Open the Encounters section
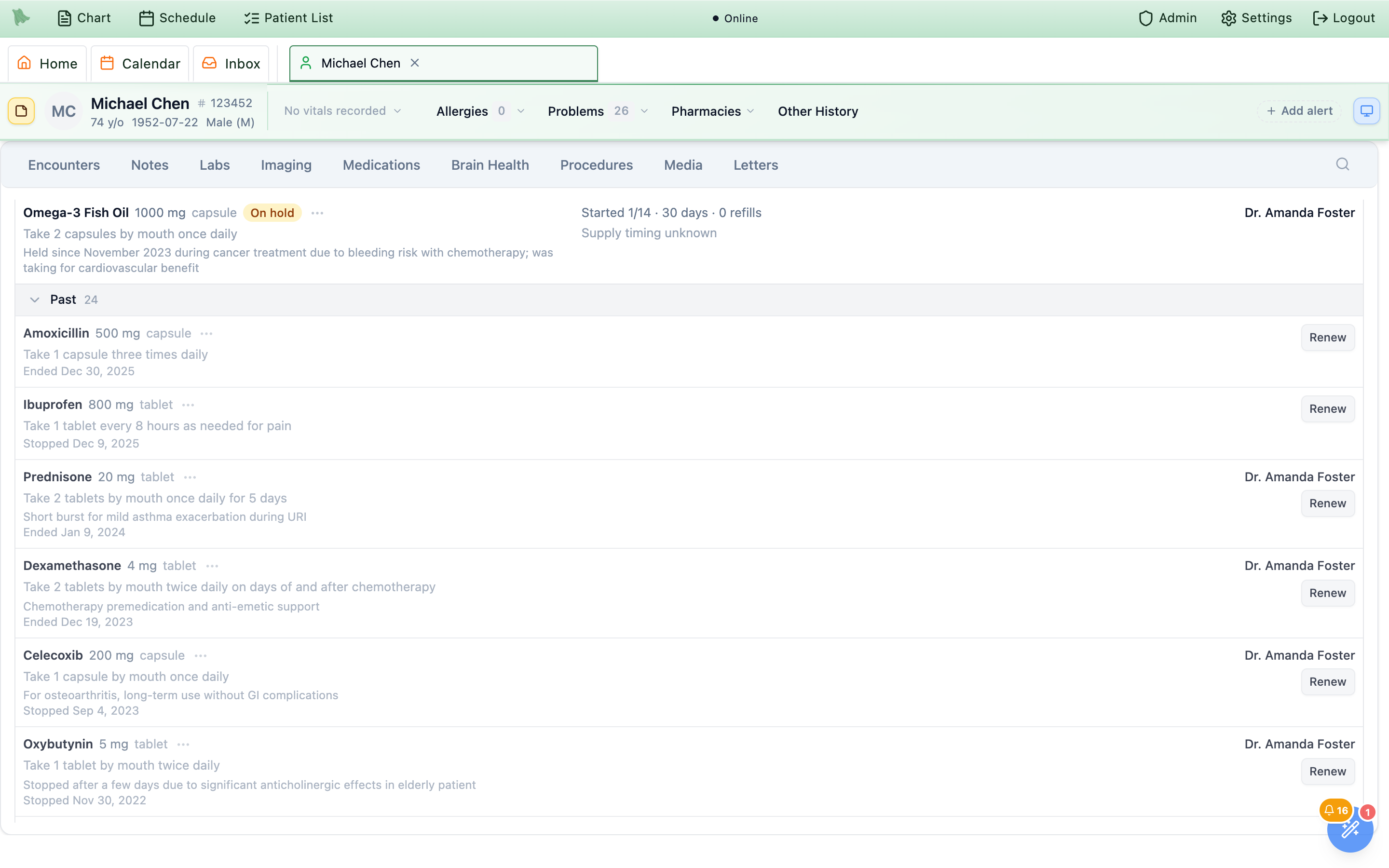Viewport: 1389px width, 868px height. 64,165
